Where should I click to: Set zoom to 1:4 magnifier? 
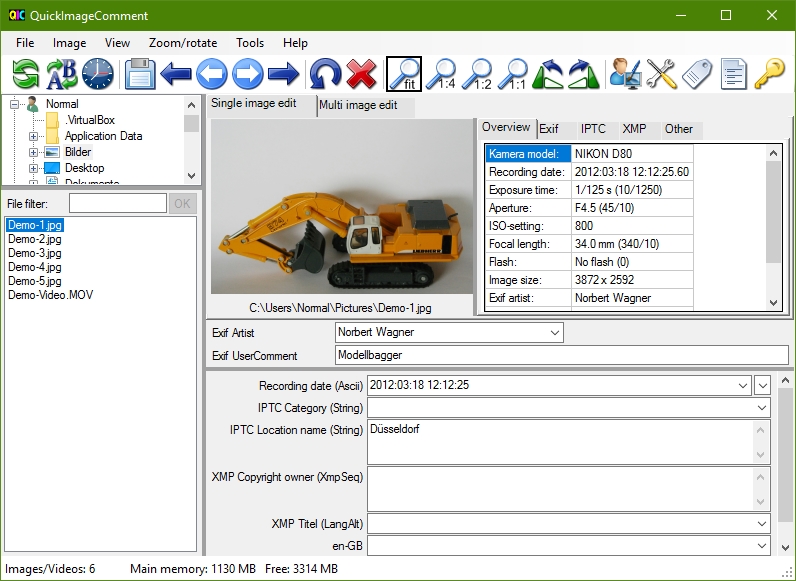pos(441,74)
